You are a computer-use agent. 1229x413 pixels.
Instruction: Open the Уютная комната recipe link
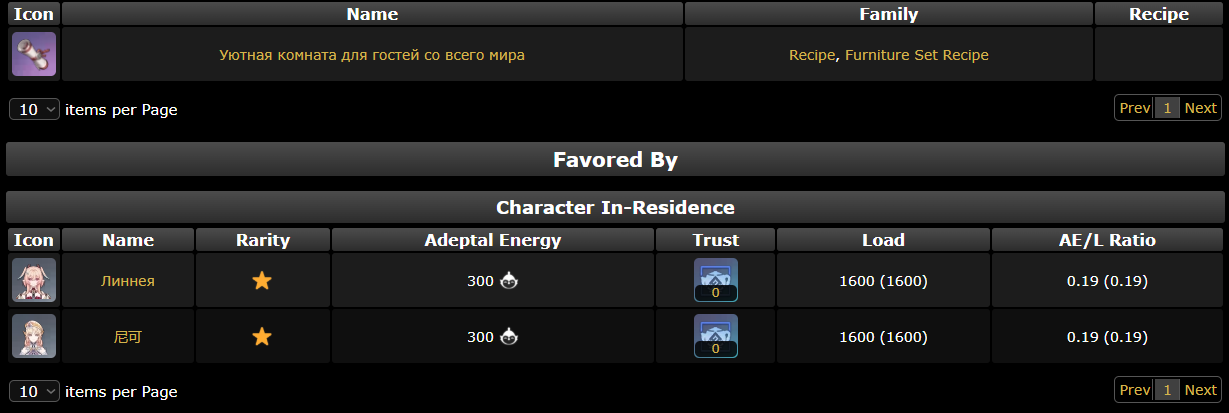[x=372, y=55]
